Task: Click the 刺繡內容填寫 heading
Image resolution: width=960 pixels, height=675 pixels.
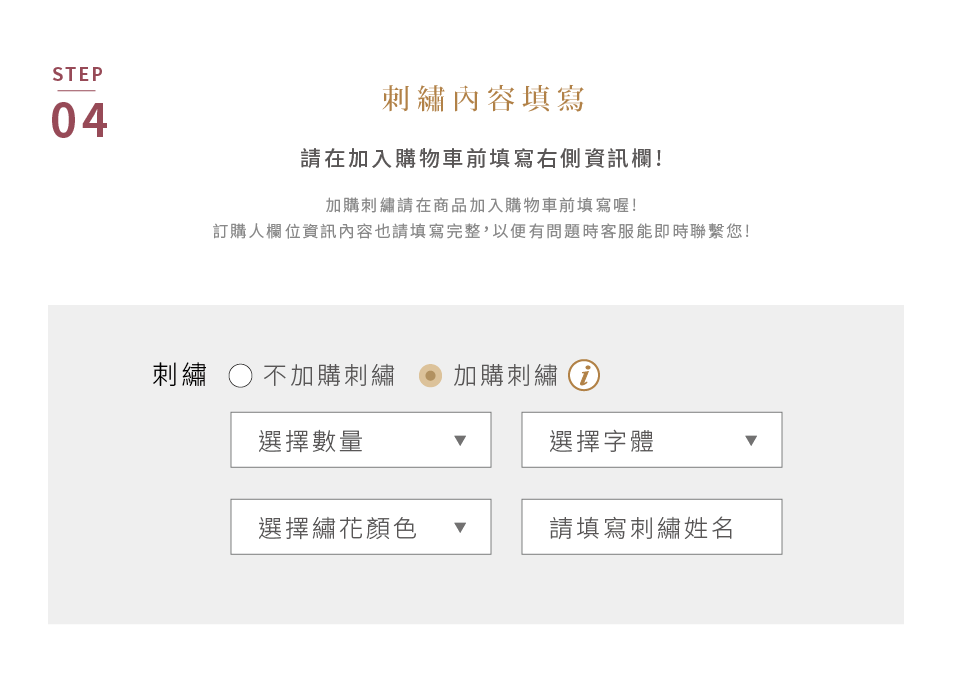Action: [x=483, y=99]
